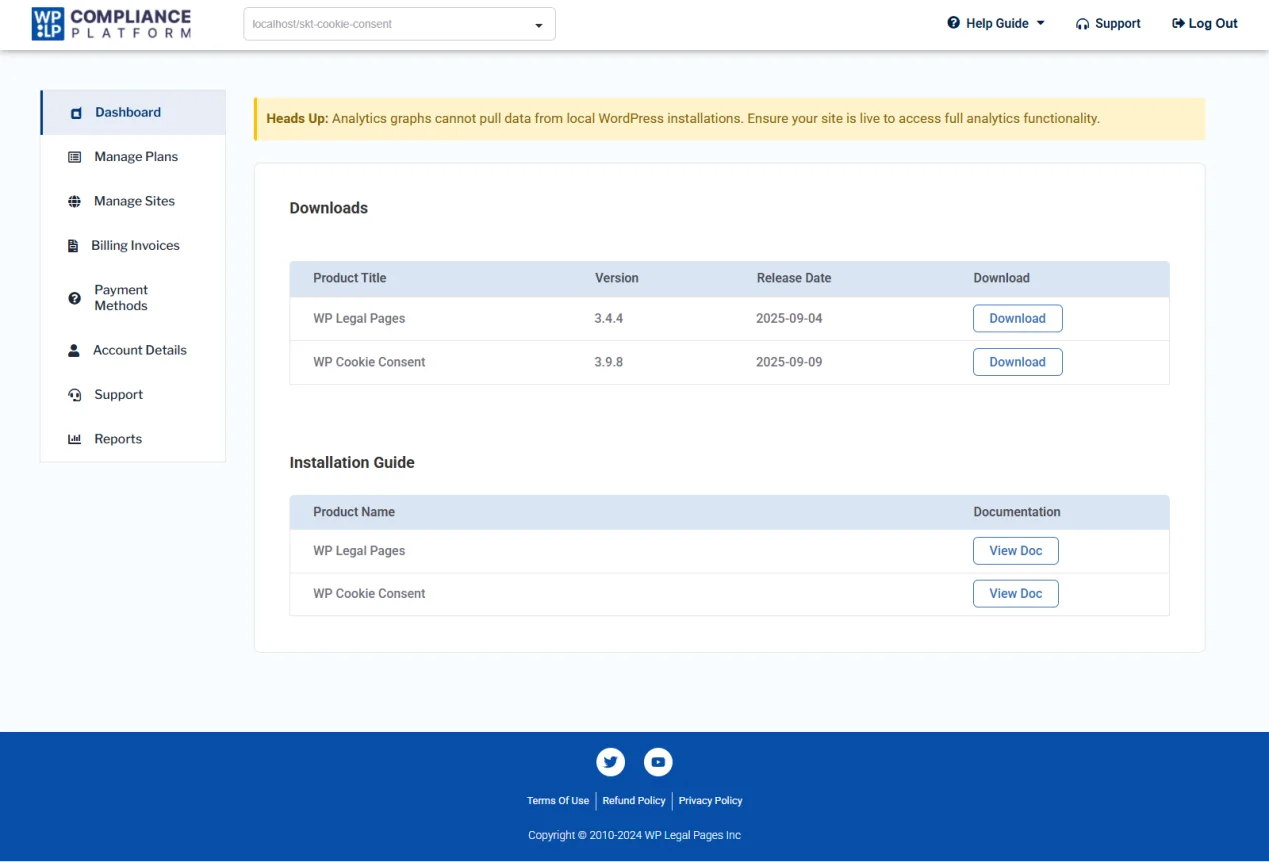Click the Account Details person icon
This screenshot has height=863, width=1269.
[74, 351]
